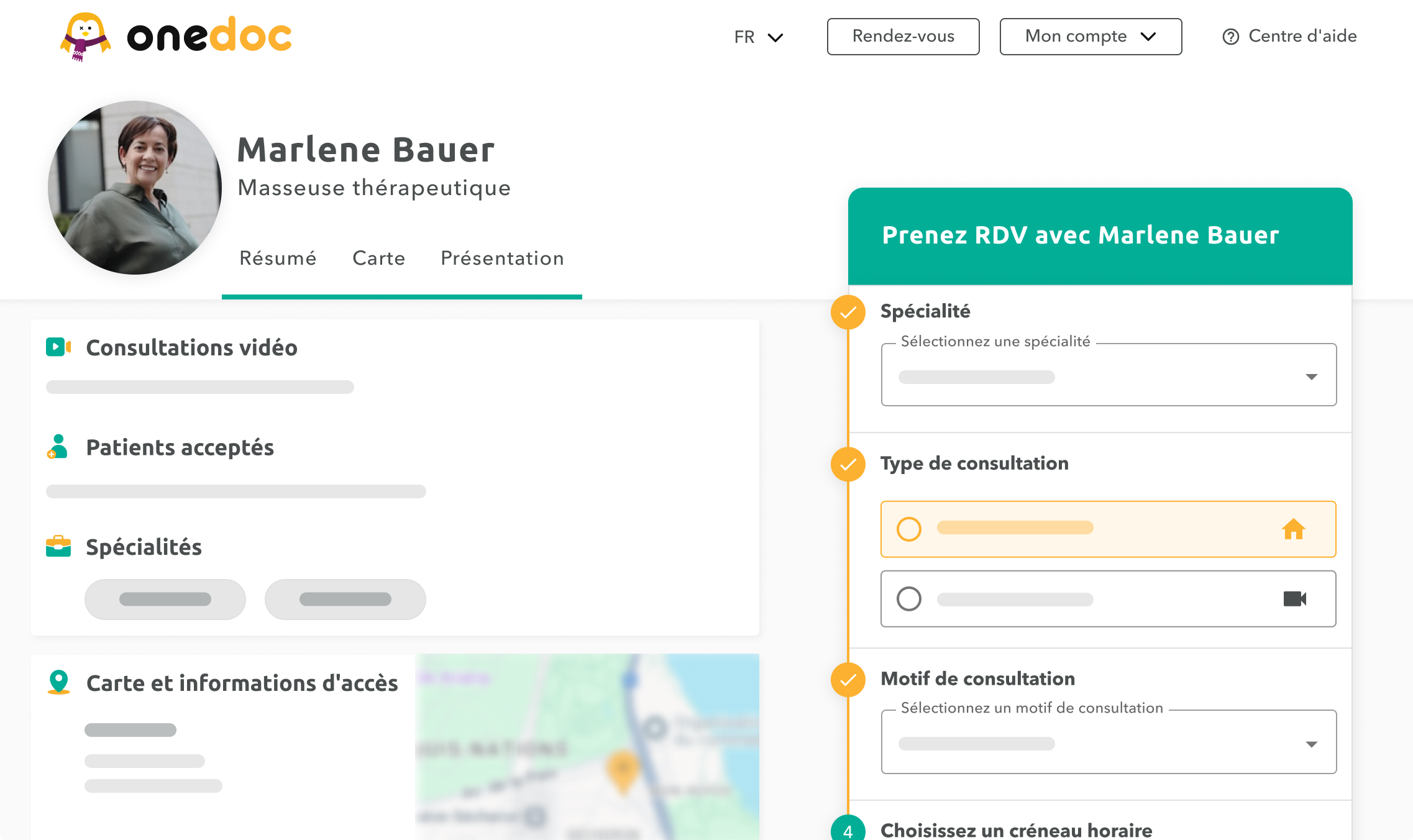Click the Type de consultation step checkmark
Viewport: 1413px width, 840px height.
[848, 464]
